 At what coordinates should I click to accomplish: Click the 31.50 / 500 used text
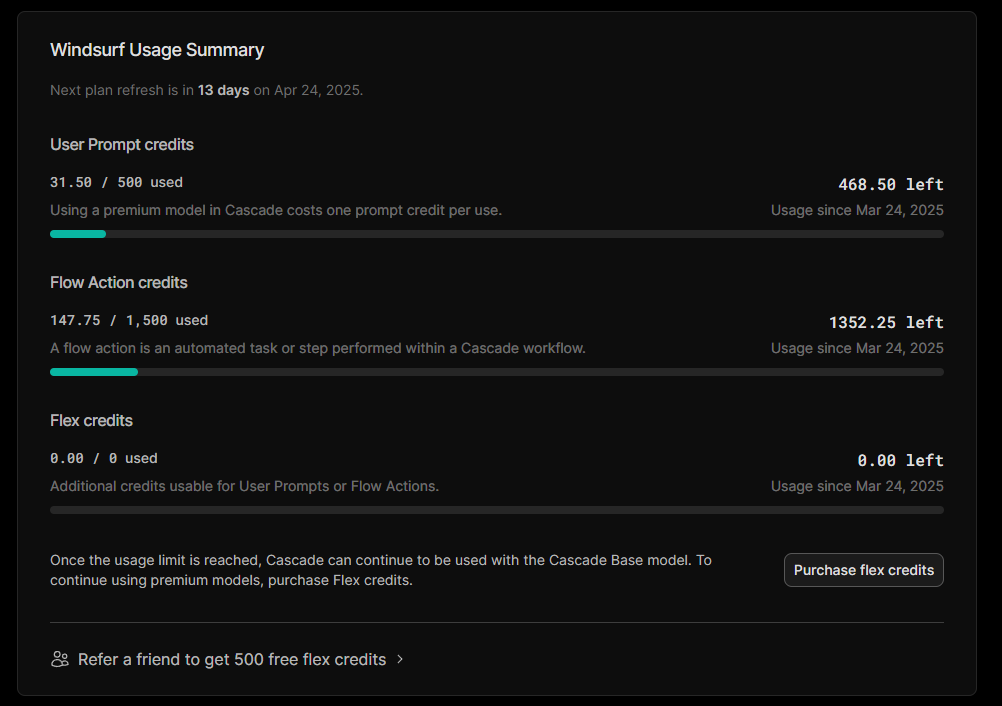116,182
